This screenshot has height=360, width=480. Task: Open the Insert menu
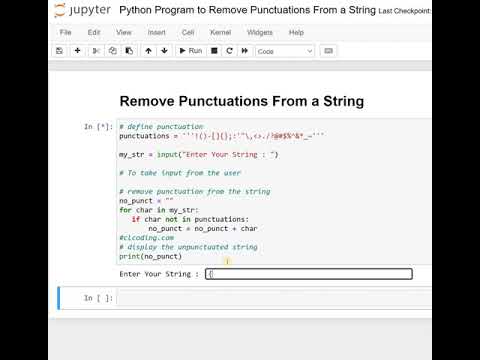[157, 32]
